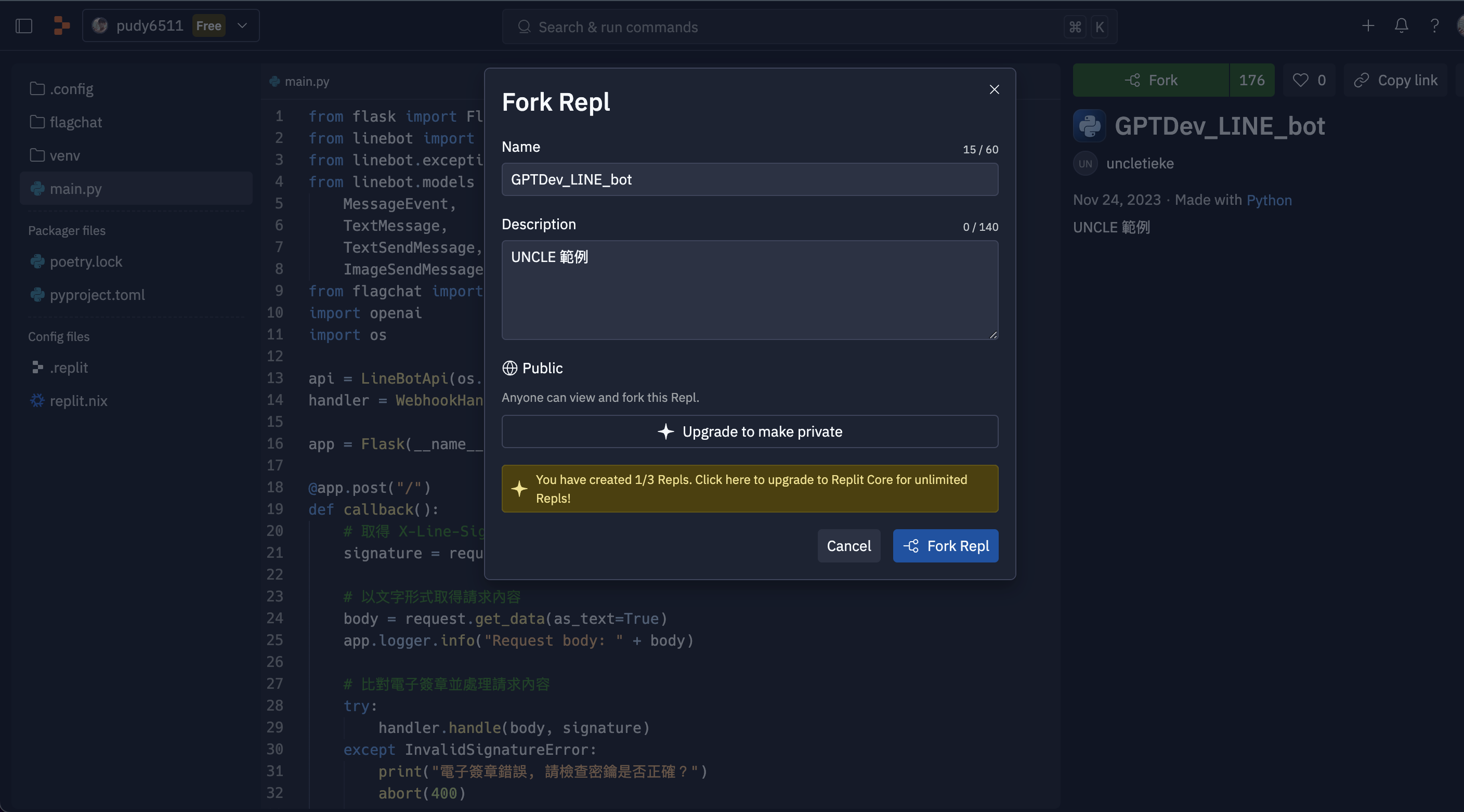Click the Replit Core upgrade banner
This screenshot has width=1464, height=812.
click(750, 489)
